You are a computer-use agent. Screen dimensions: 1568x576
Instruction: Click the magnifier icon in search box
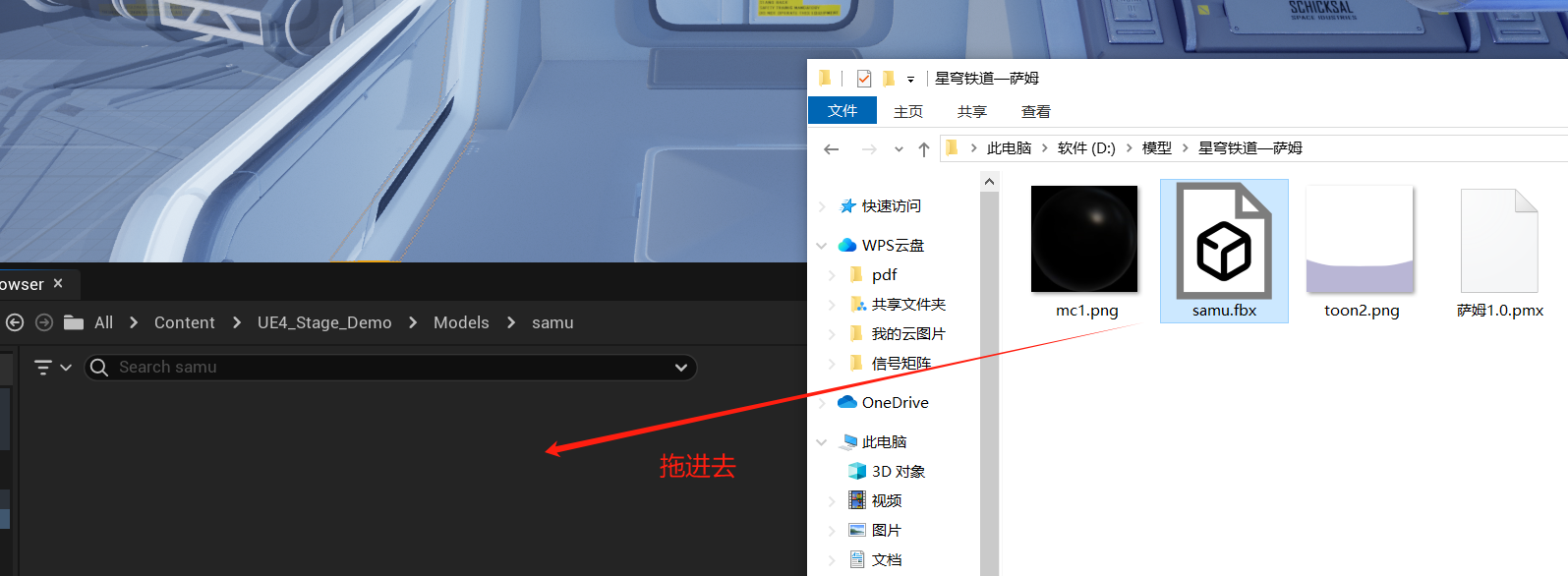pos(99,368)
